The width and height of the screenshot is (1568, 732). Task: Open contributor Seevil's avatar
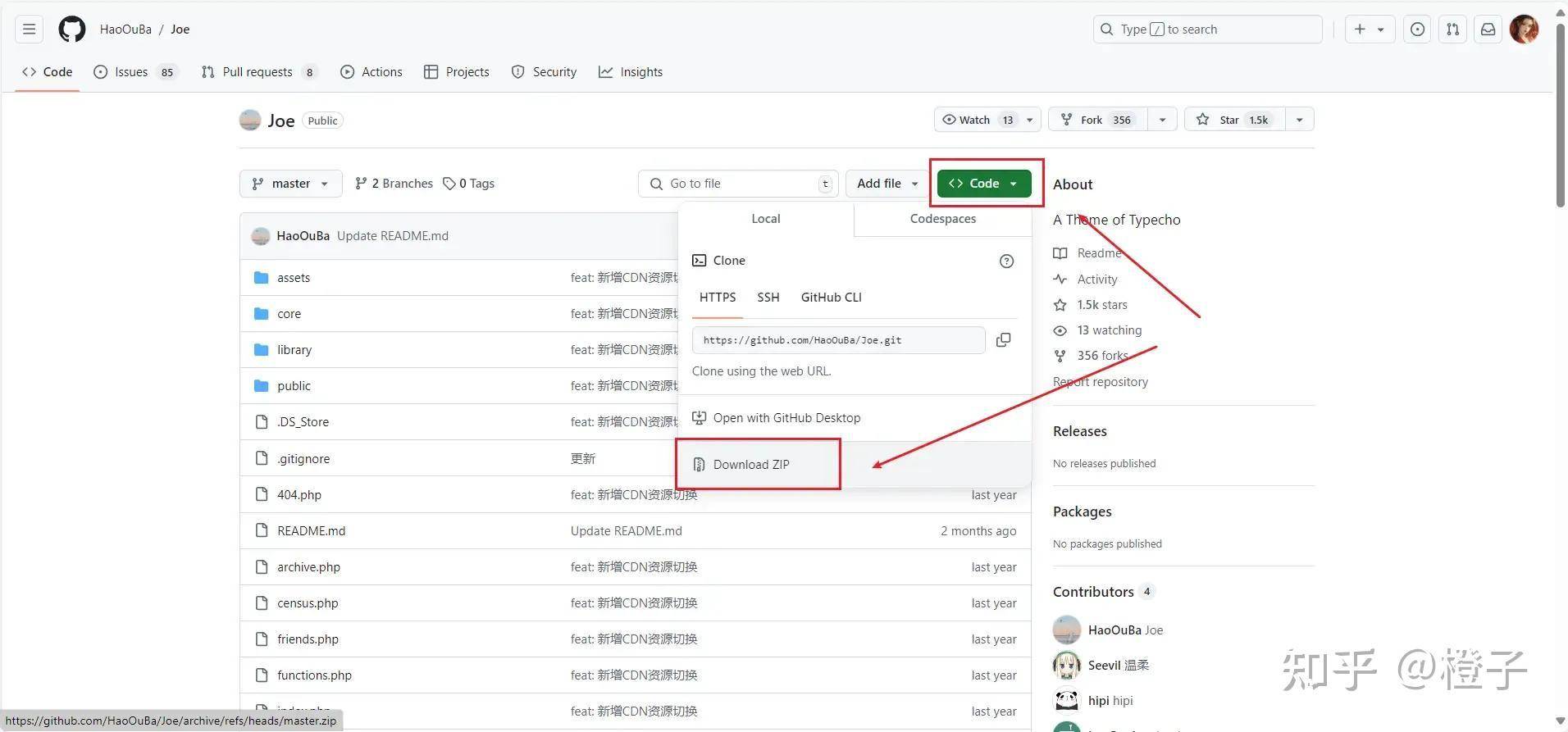coord(1067,666)
